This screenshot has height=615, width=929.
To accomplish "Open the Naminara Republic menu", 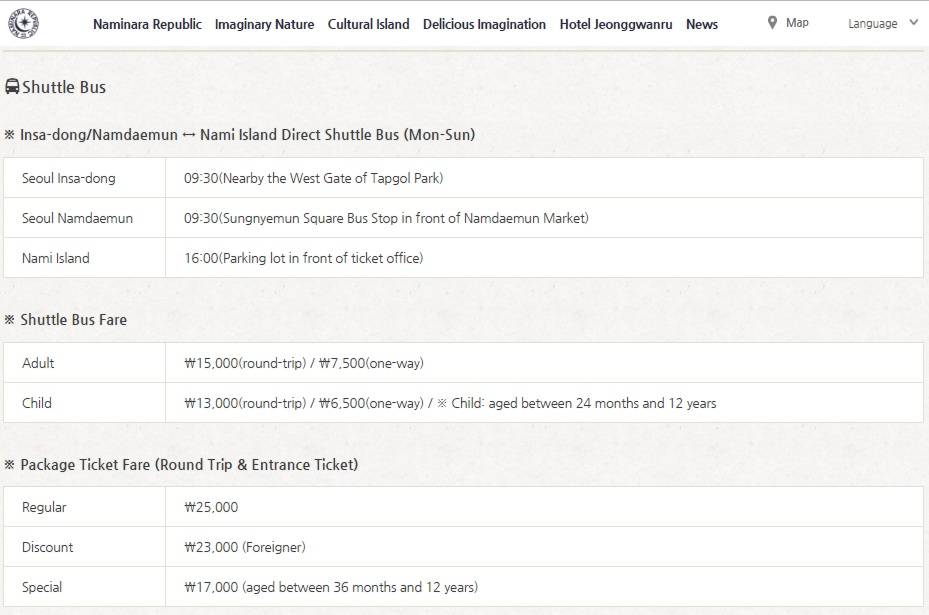I will (147, 24).
